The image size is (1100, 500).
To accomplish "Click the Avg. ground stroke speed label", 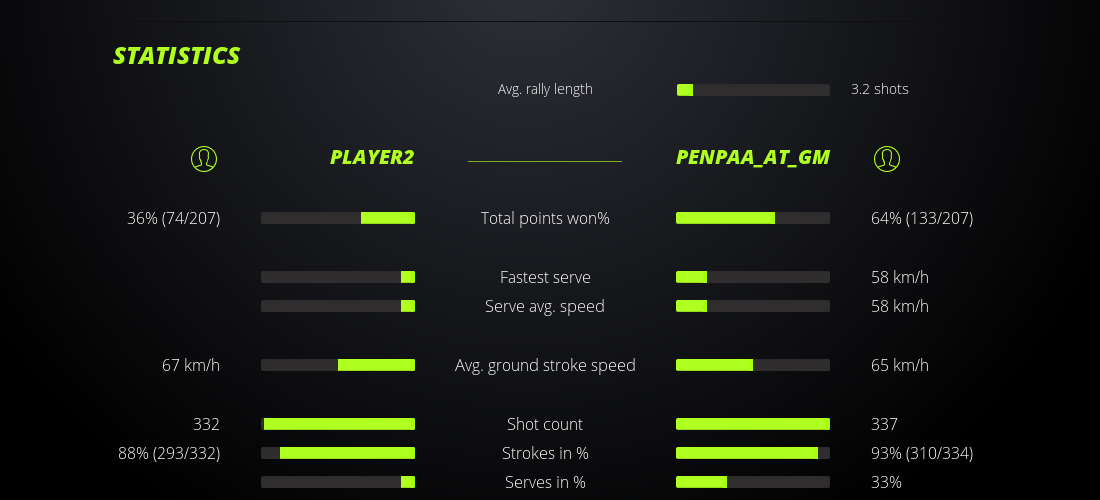I will pyautogui.click(x=545, y=365).
